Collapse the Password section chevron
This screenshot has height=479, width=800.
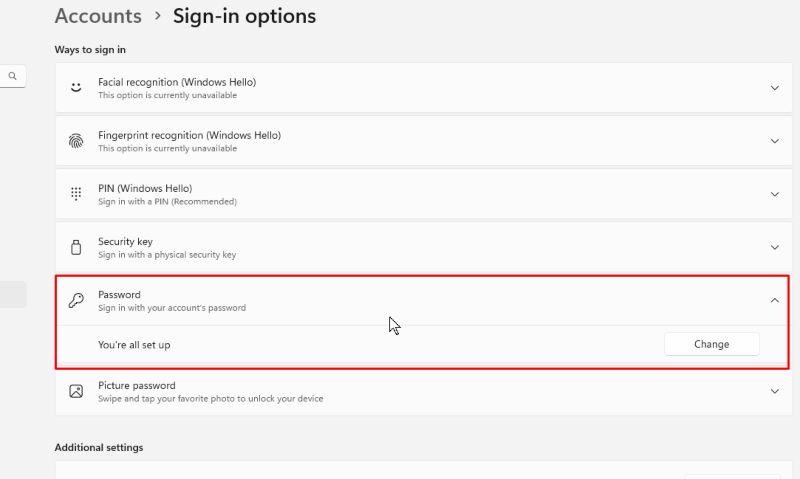pos(774,300)
